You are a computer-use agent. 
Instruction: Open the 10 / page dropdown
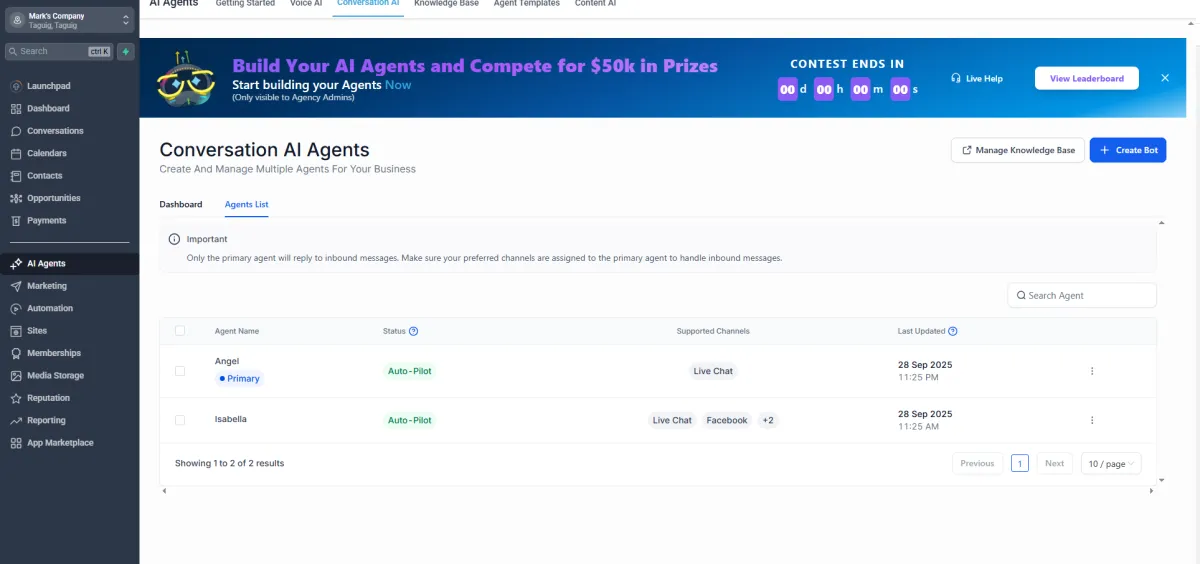[x=1111, y=464]
